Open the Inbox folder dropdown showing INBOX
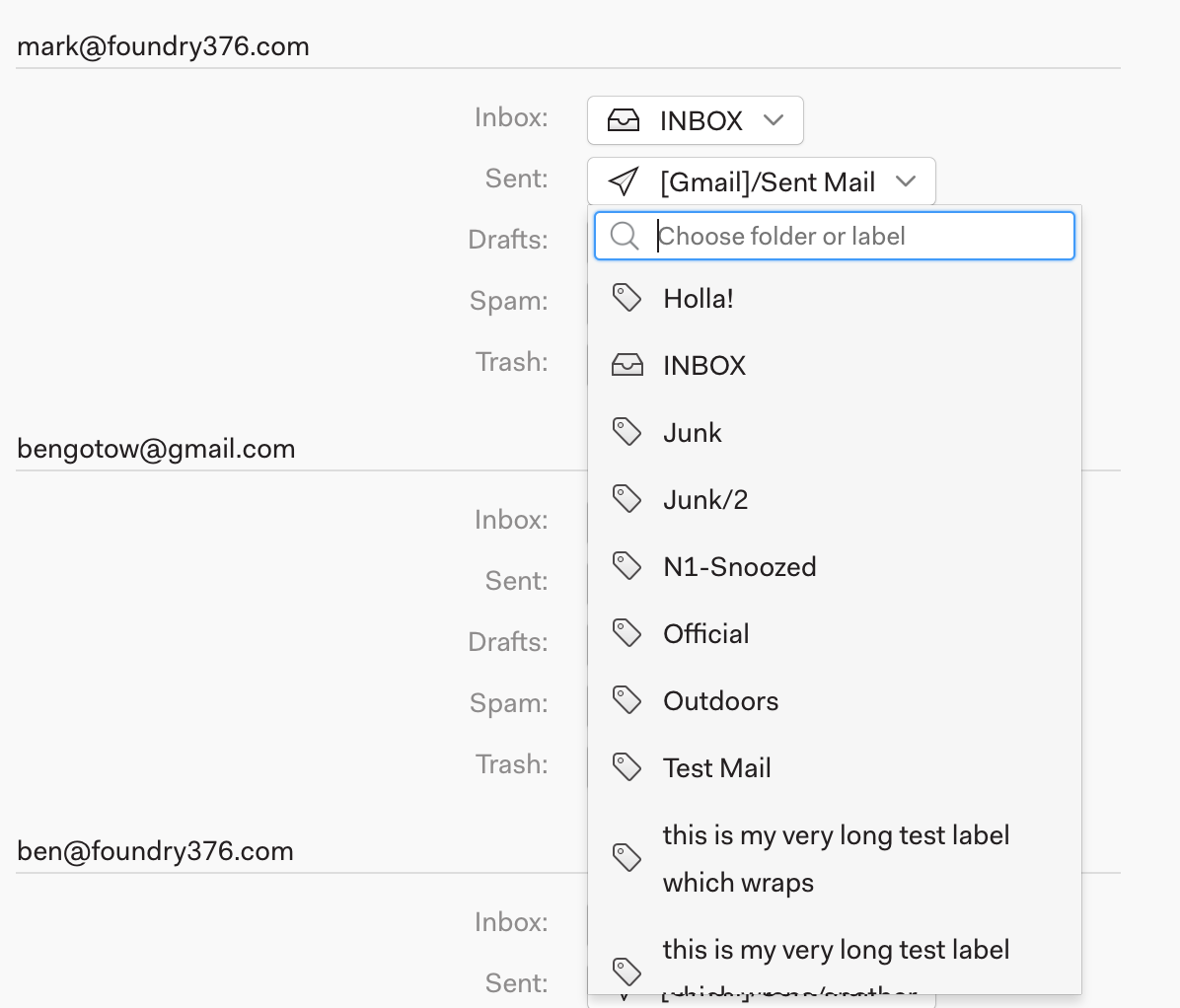 click(695, 119)
